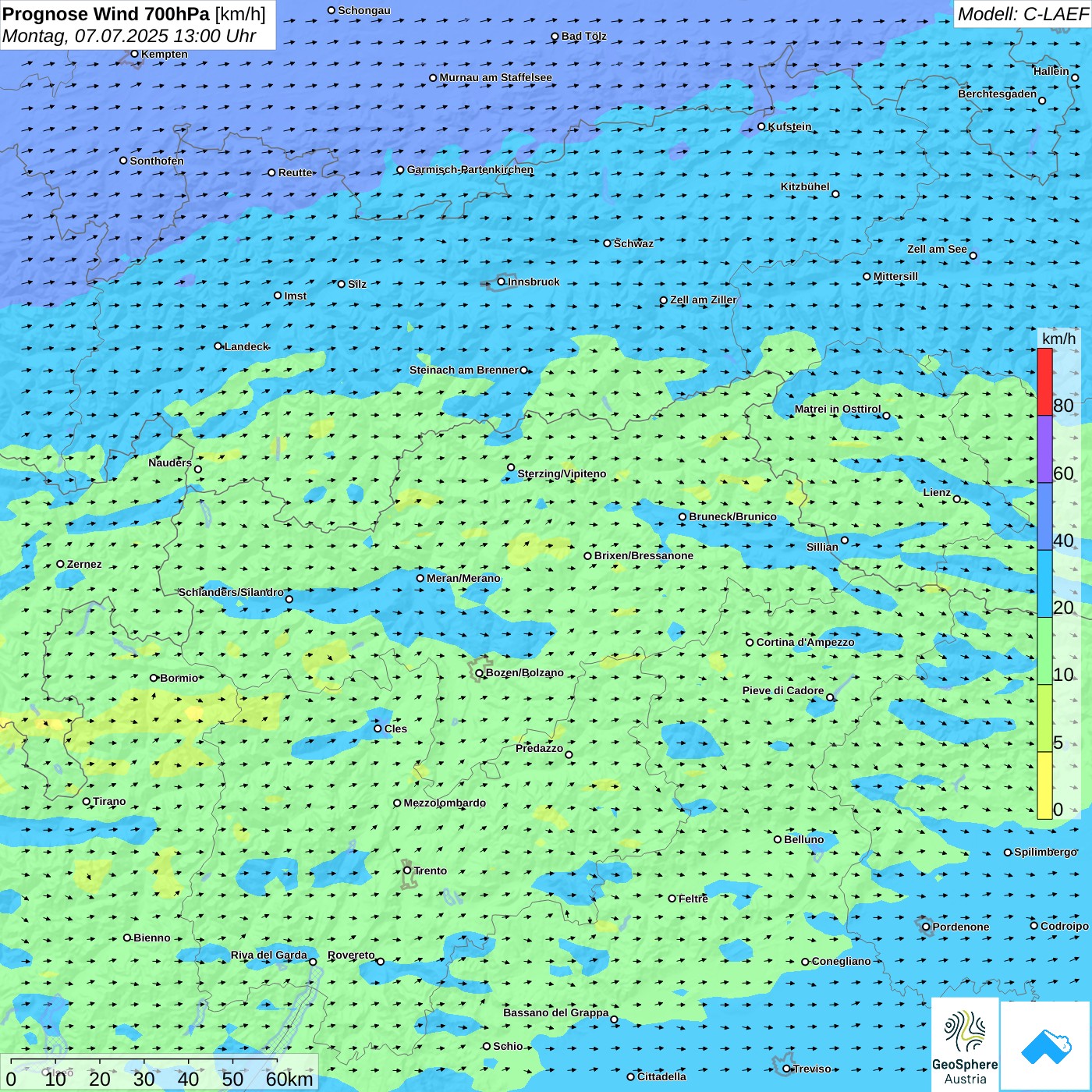1092x1092 pixels.
Task: Click the Treviso location marker
Action: tap(787, 1069)
